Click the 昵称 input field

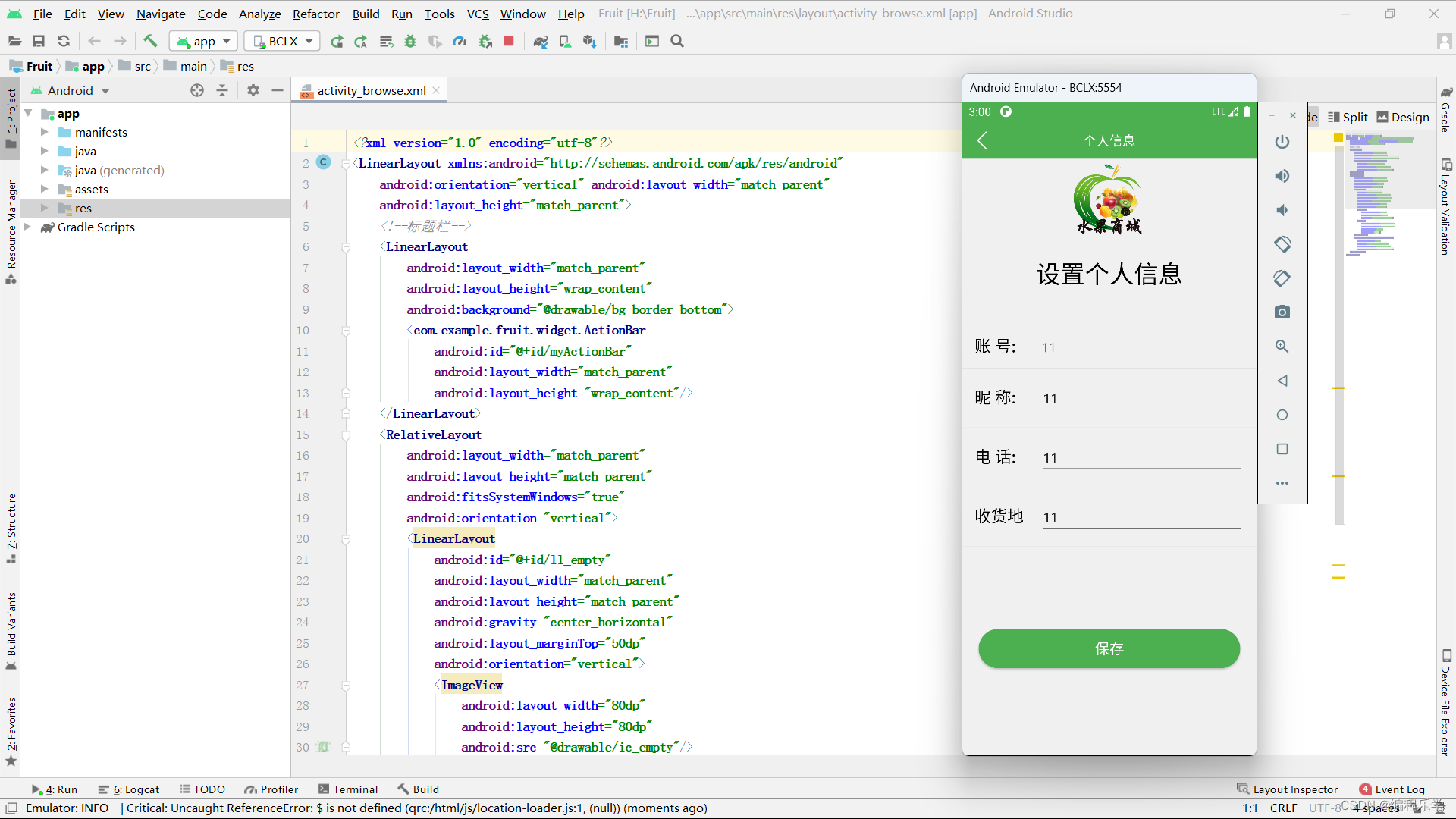click(x=1141, y=398)
